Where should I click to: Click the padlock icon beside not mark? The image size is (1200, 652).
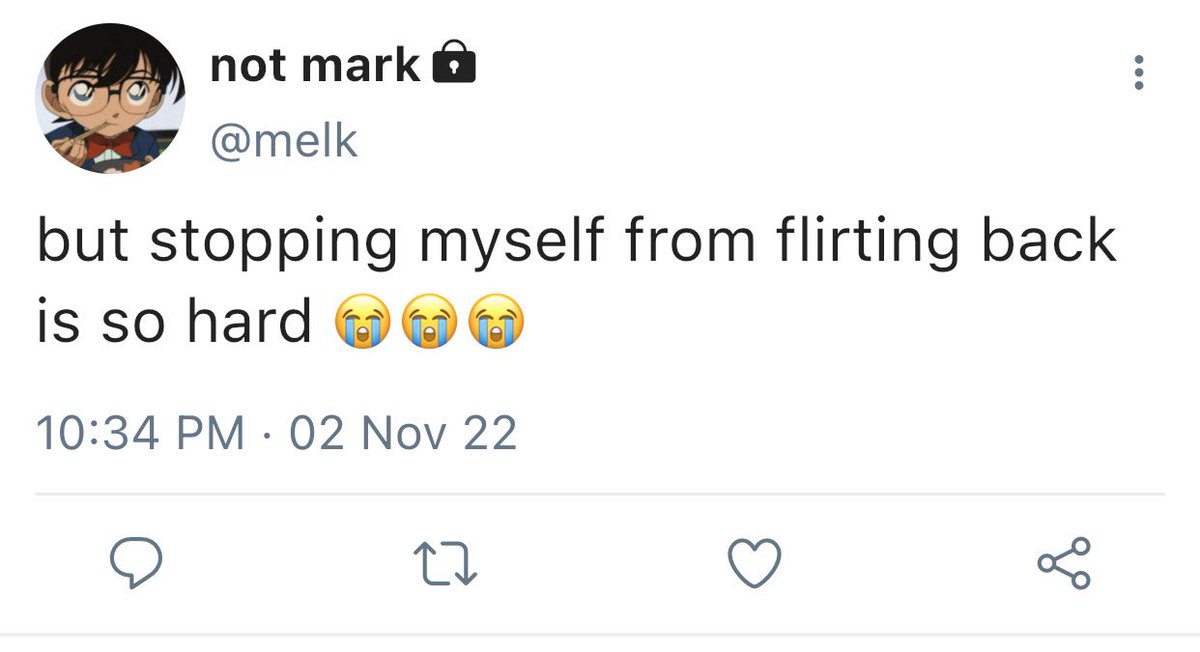[x=453, y=66]
